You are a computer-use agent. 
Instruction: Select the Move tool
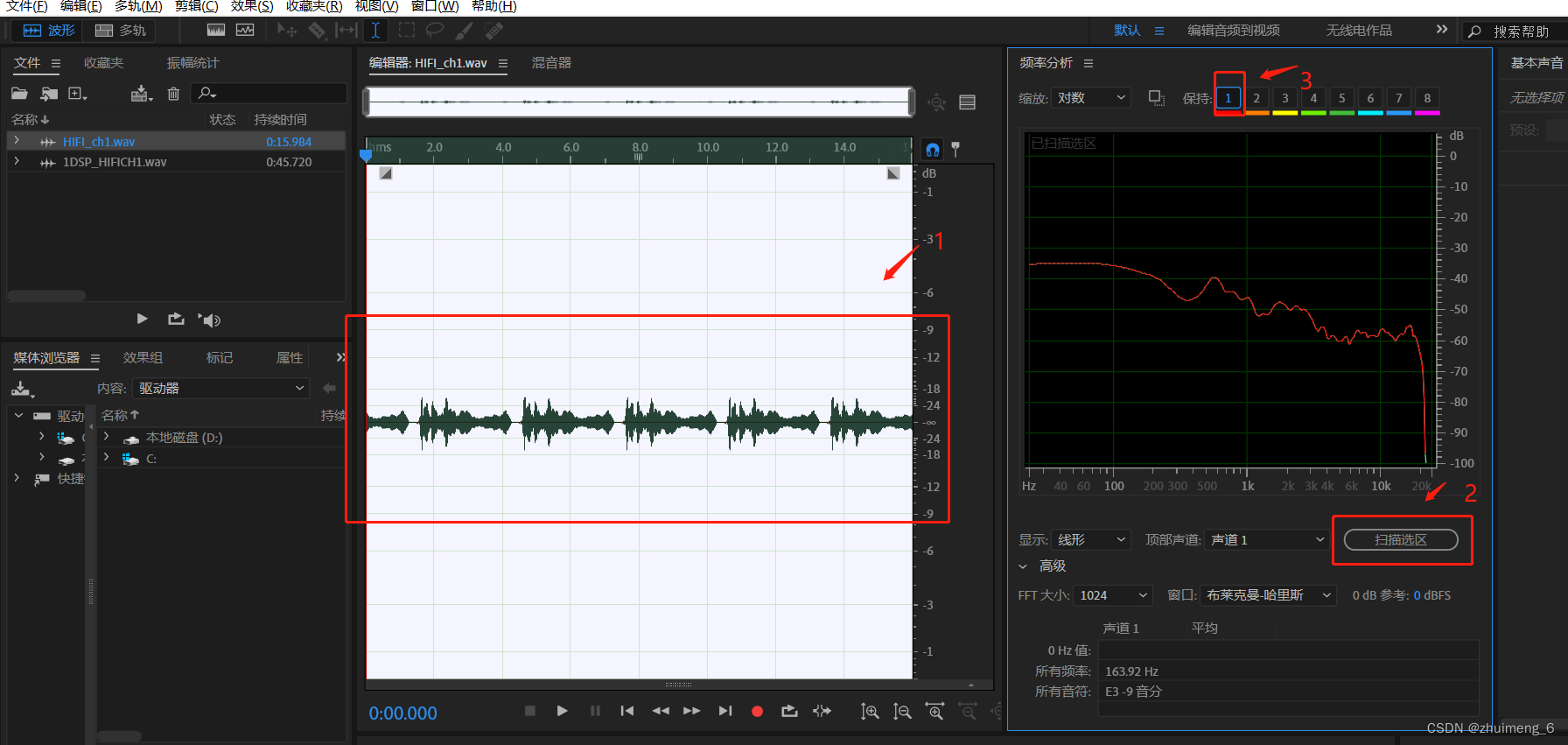point(287,31)
